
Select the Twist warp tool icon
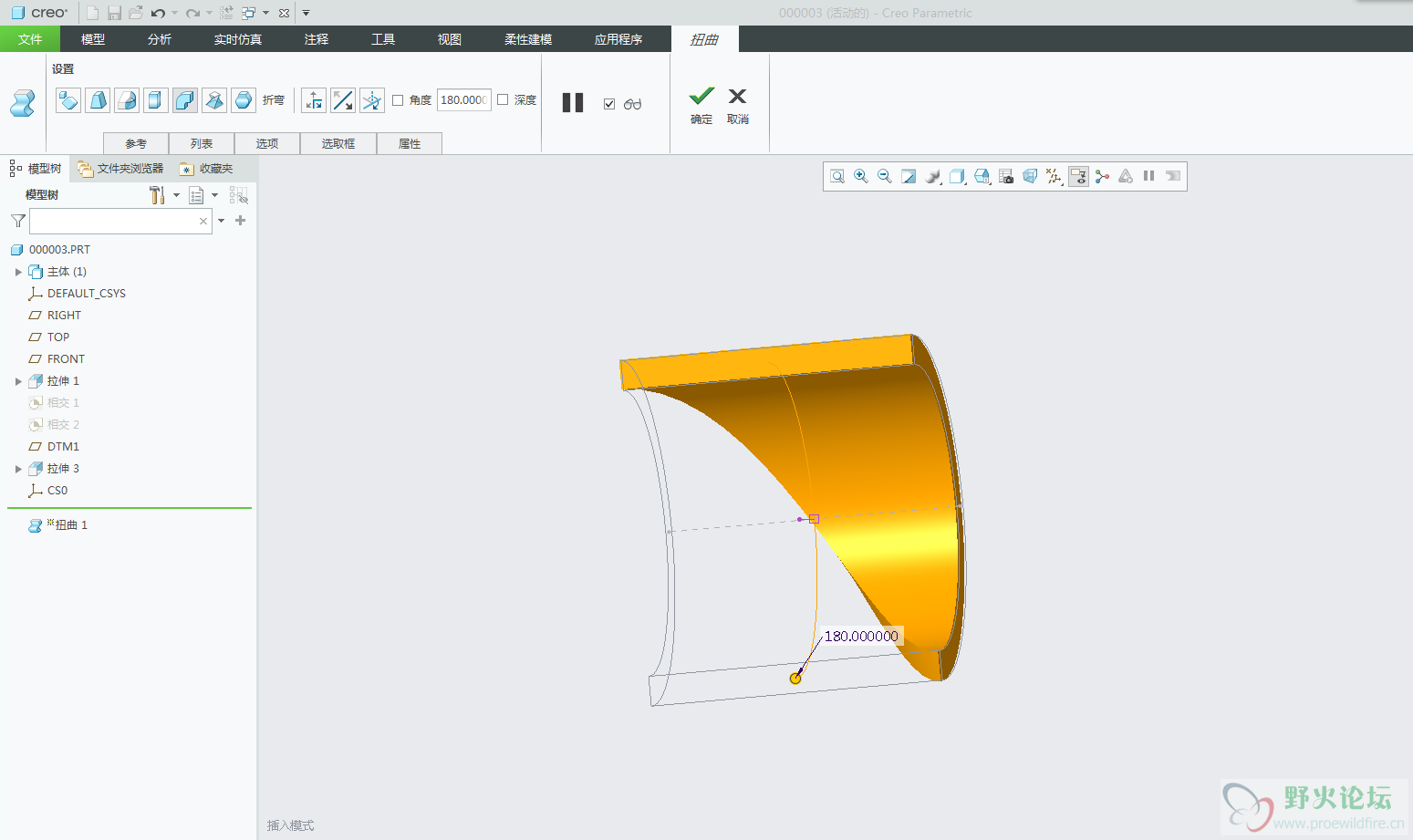click(x=214, y=100)
